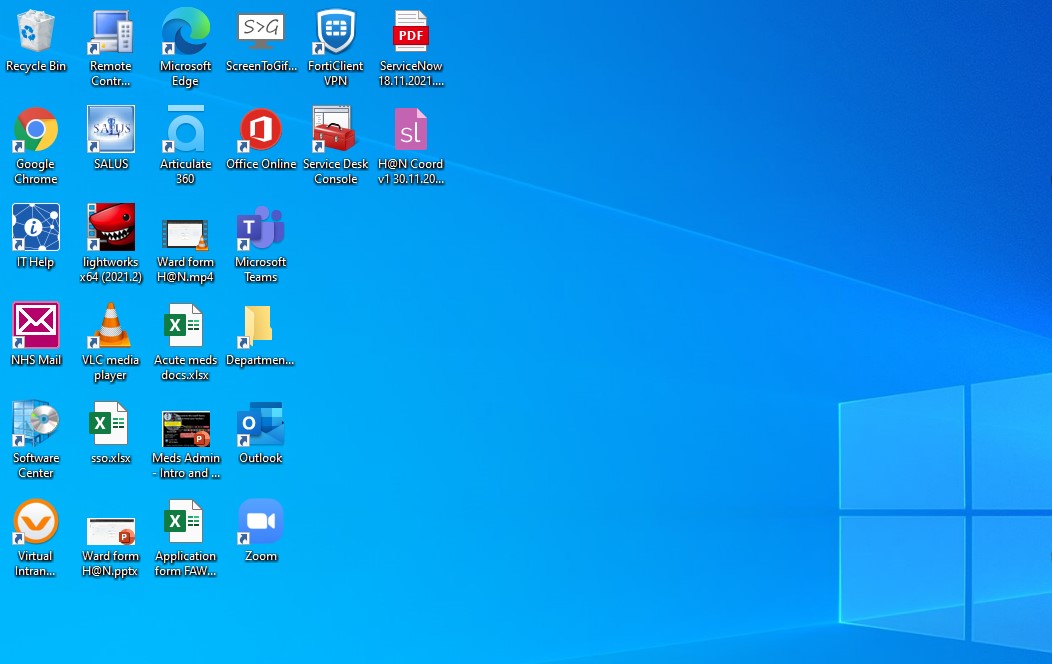Select the Acute meds docs.xlsx file
The height and width of the screenshot is (664, 1052).
pos(185,325)
